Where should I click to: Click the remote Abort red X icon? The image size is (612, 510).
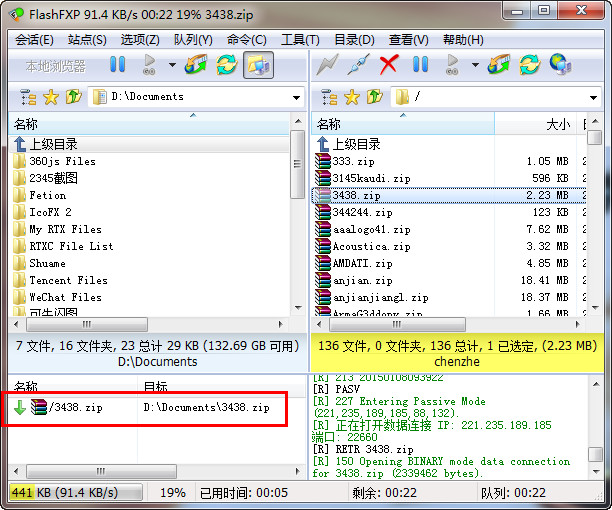(389, 65)
